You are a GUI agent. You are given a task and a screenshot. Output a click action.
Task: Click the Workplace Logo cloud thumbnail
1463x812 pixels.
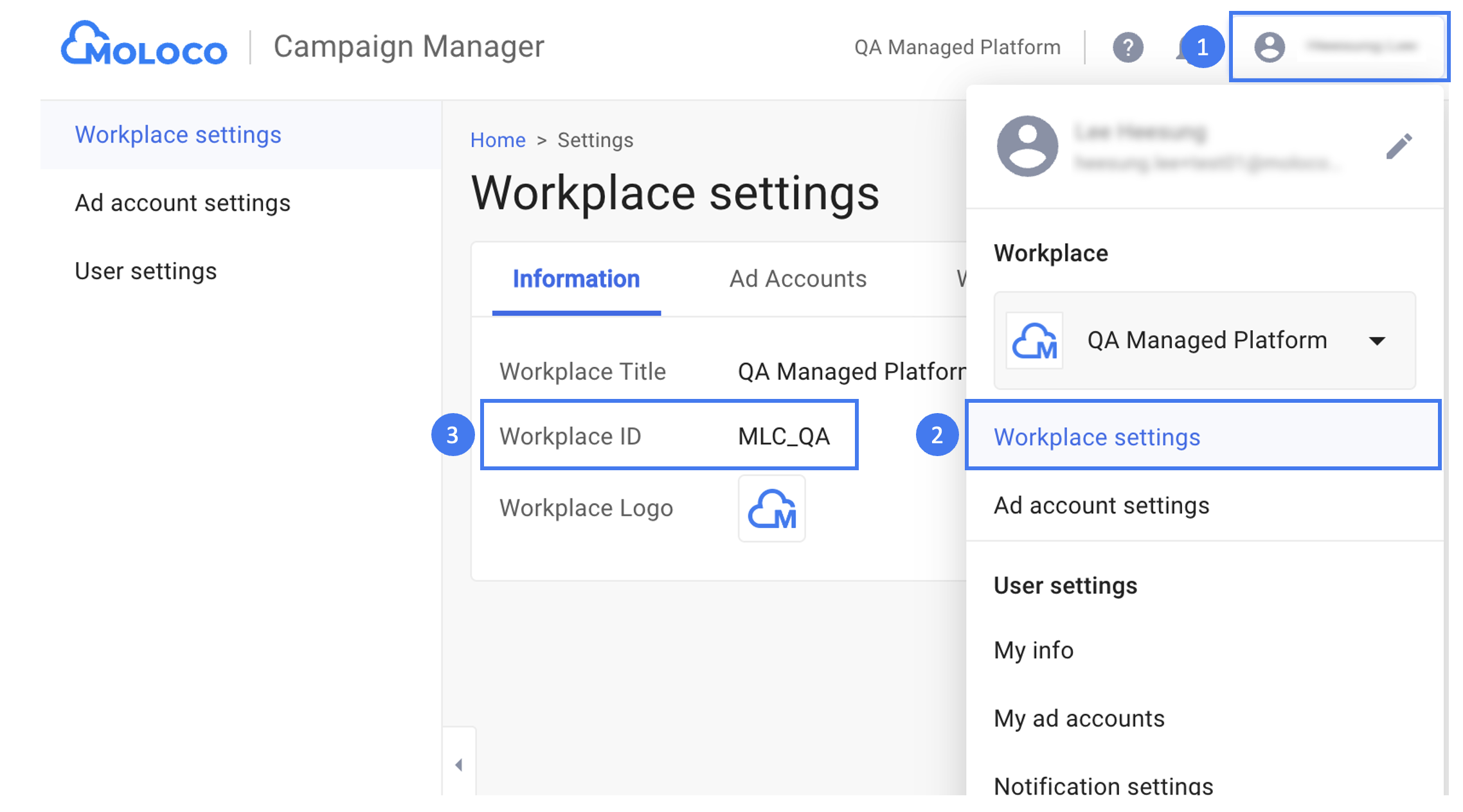(771, 509)
